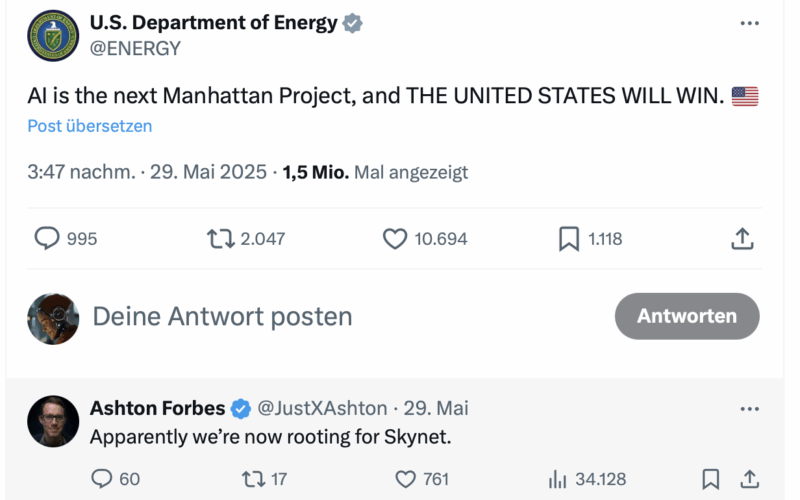Like Ashton Forbes' reply with 761 likes
Viewport: 800px width, 500px height.
[406, 479]
